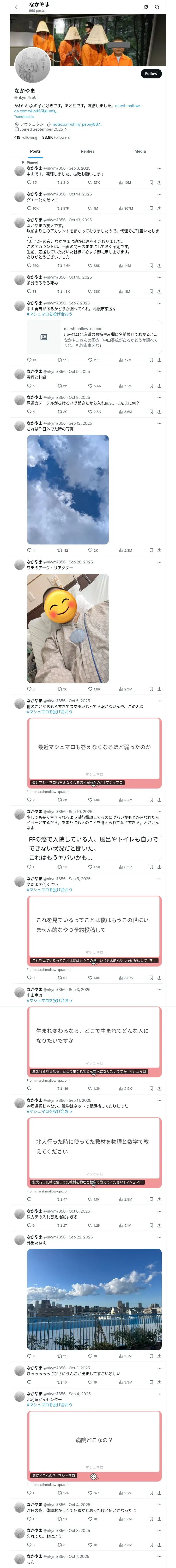
Task: Like the Oct 13, 2025 post
Action: [x=90, y=266]
